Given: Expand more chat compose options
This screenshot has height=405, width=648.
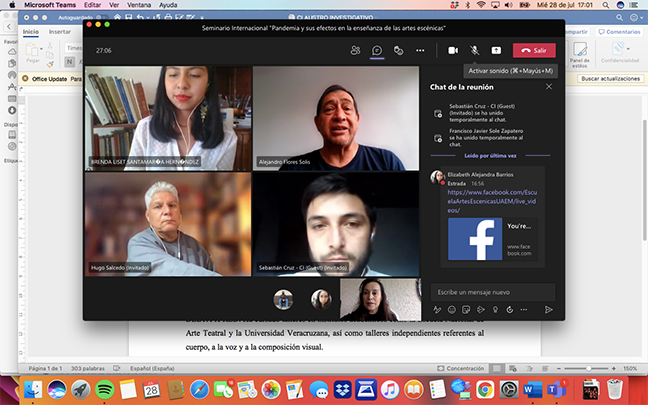Looking at the screenshot, I should [x=524, y=310].
